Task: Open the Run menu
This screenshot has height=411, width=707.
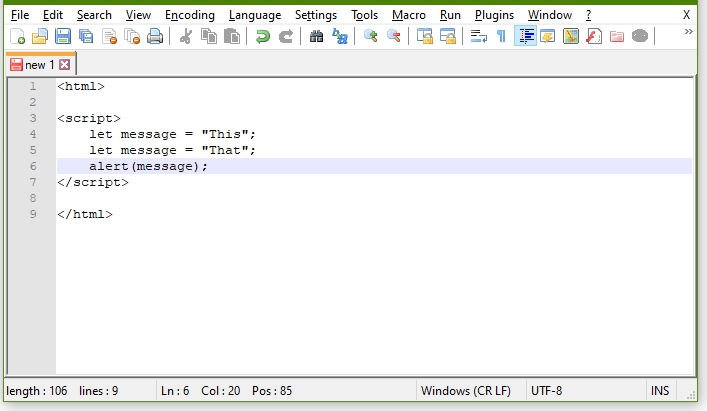Action: click(450, 15)
